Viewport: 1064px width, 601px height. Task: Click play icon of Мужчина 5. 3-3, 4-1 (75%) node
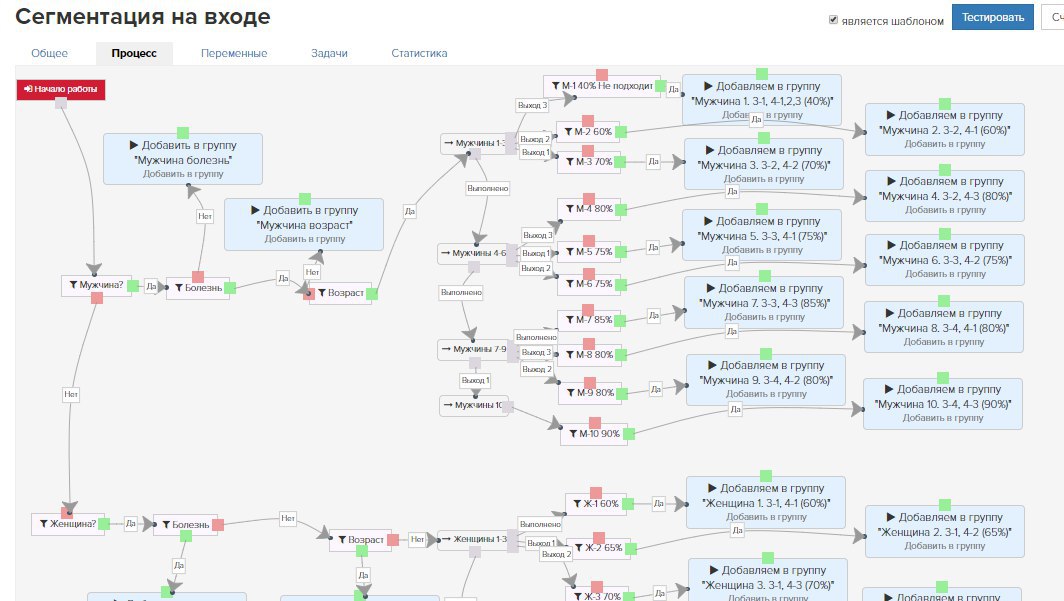coord(708,221)
